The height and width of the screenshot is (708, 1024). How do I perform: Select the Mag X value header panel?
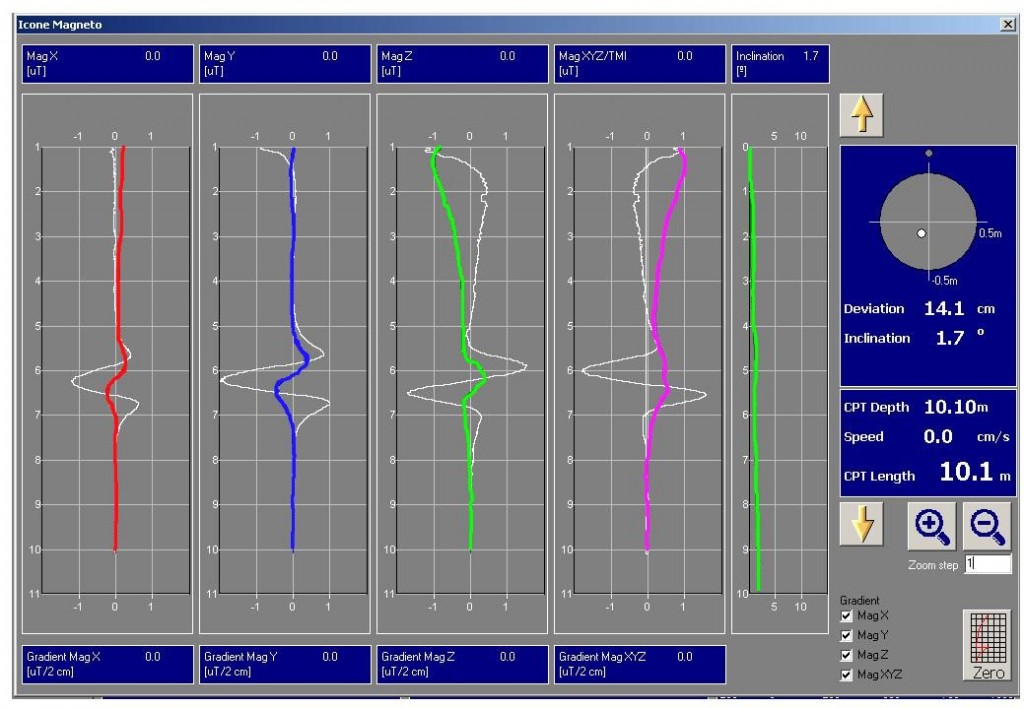(107, 64)
